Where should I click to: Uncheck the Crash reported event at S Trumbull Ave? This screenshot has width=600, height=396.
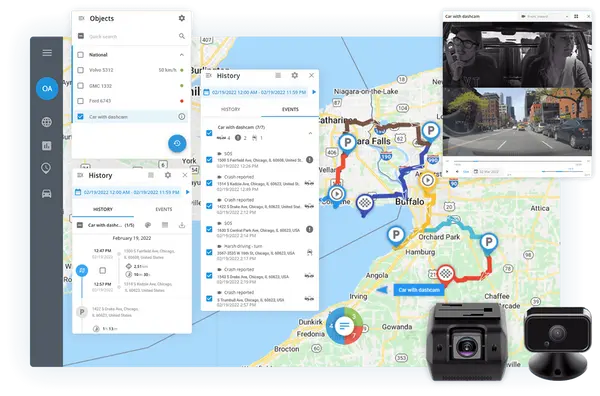click(x=209, y=298)
